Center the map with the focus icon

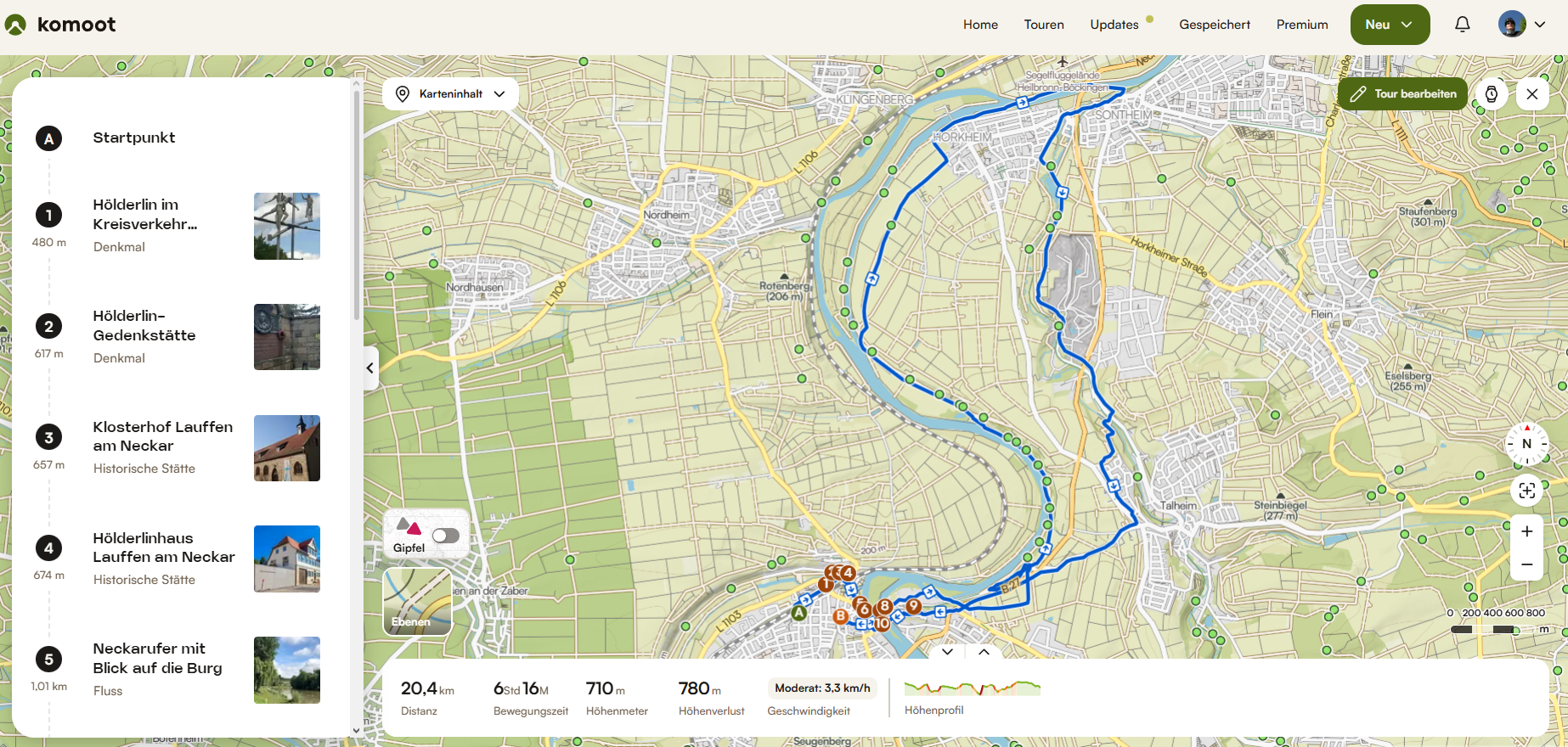(1526, 491)
